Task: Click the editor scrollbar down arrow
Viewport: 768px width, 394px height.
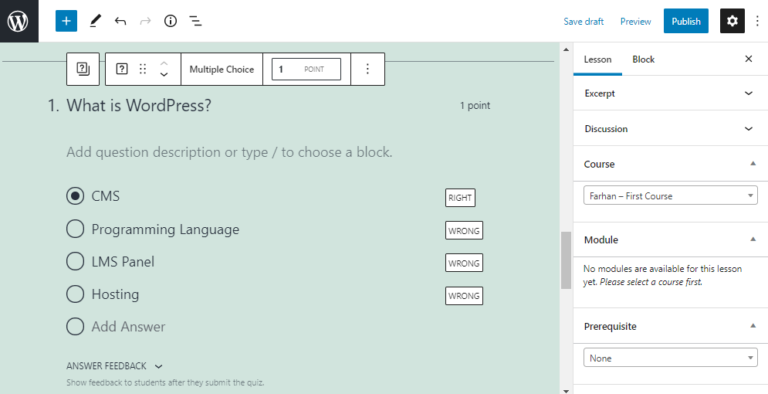Action: tap(566, 390)
